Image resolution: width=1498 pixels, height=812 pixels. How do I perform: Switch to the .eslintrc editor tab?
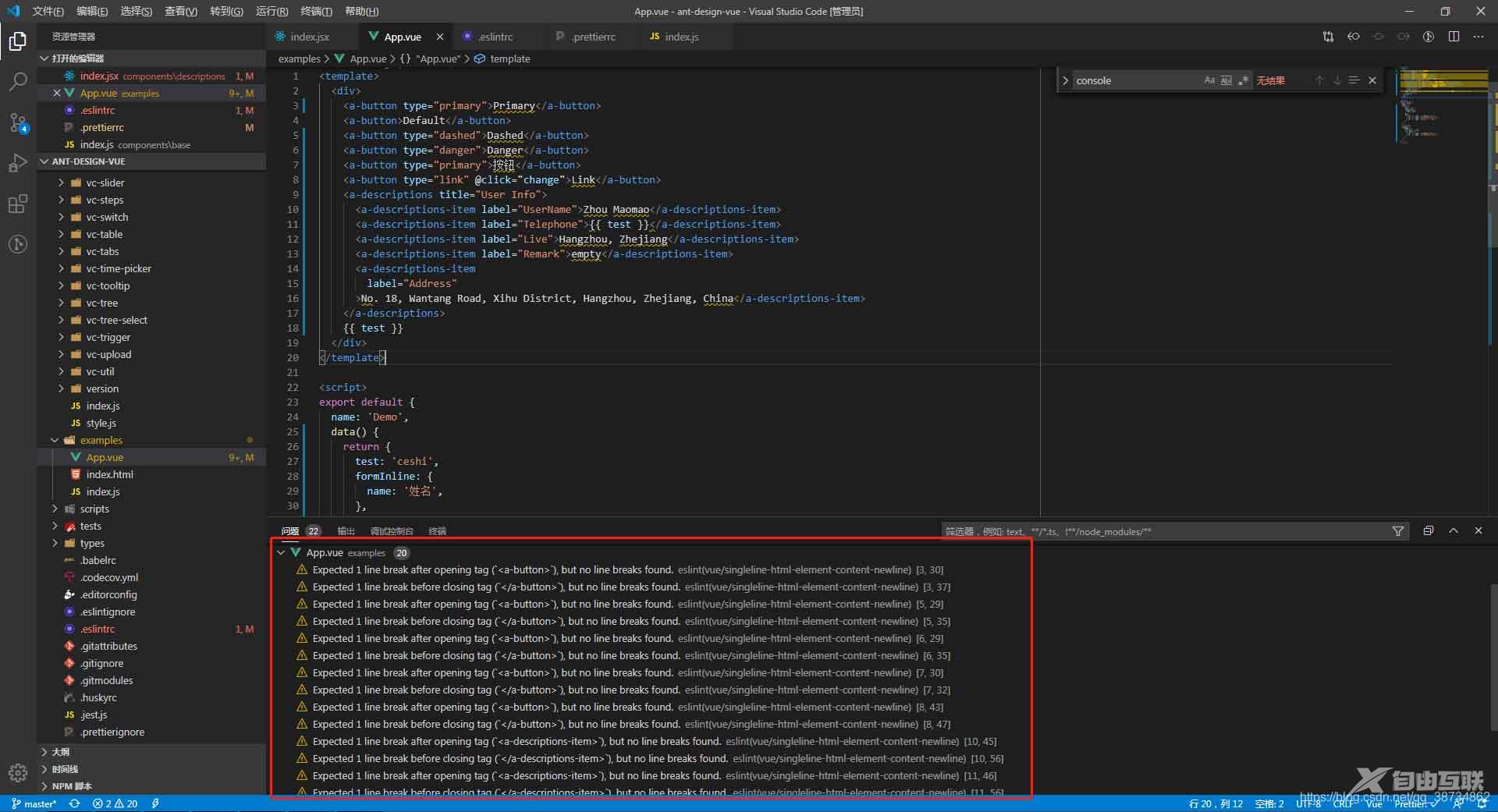pos(495,37)
